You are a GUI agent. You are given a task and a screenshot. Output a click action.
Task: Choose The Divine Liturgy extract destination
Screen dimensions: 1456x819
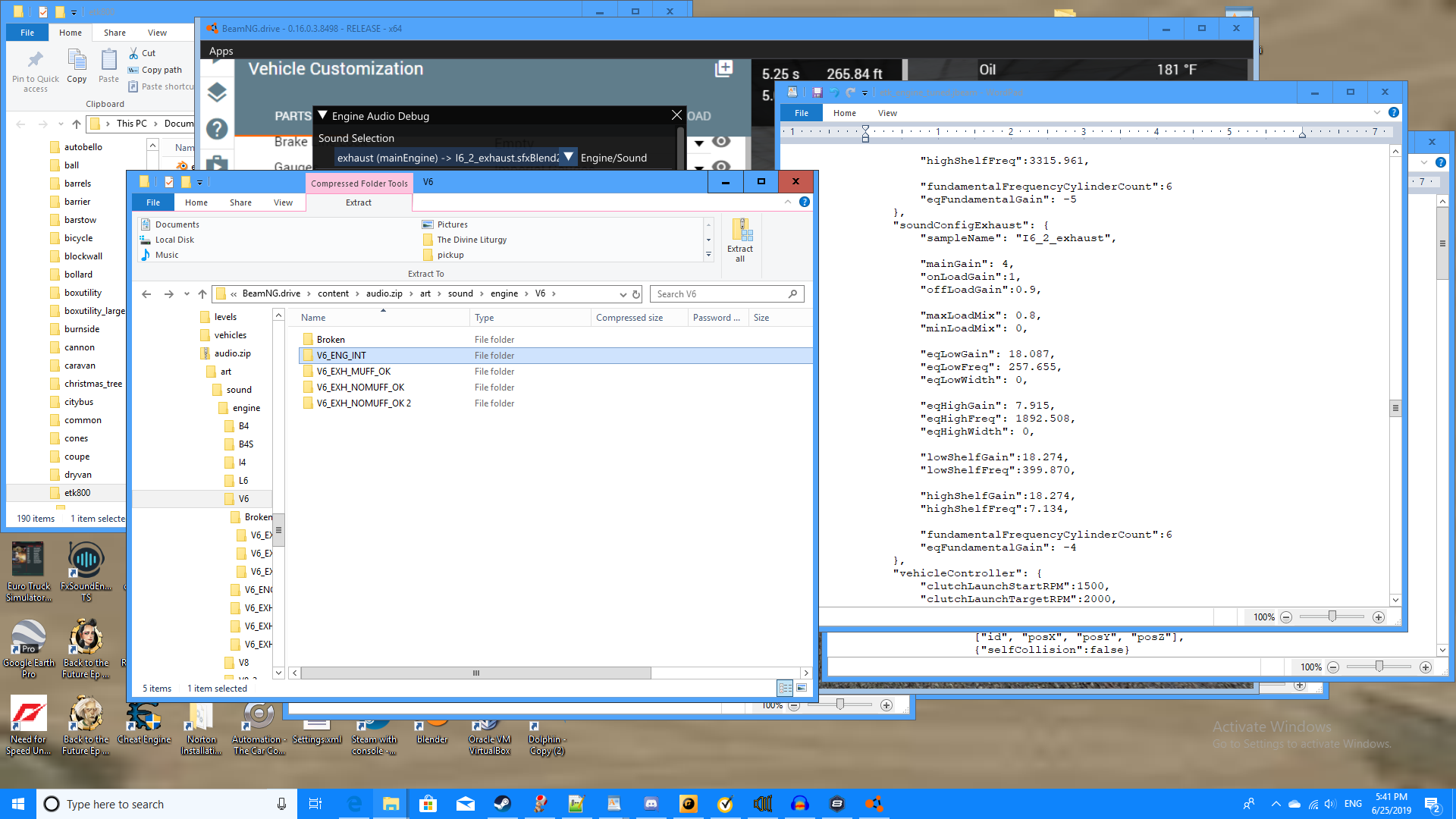tap(465, 240)
